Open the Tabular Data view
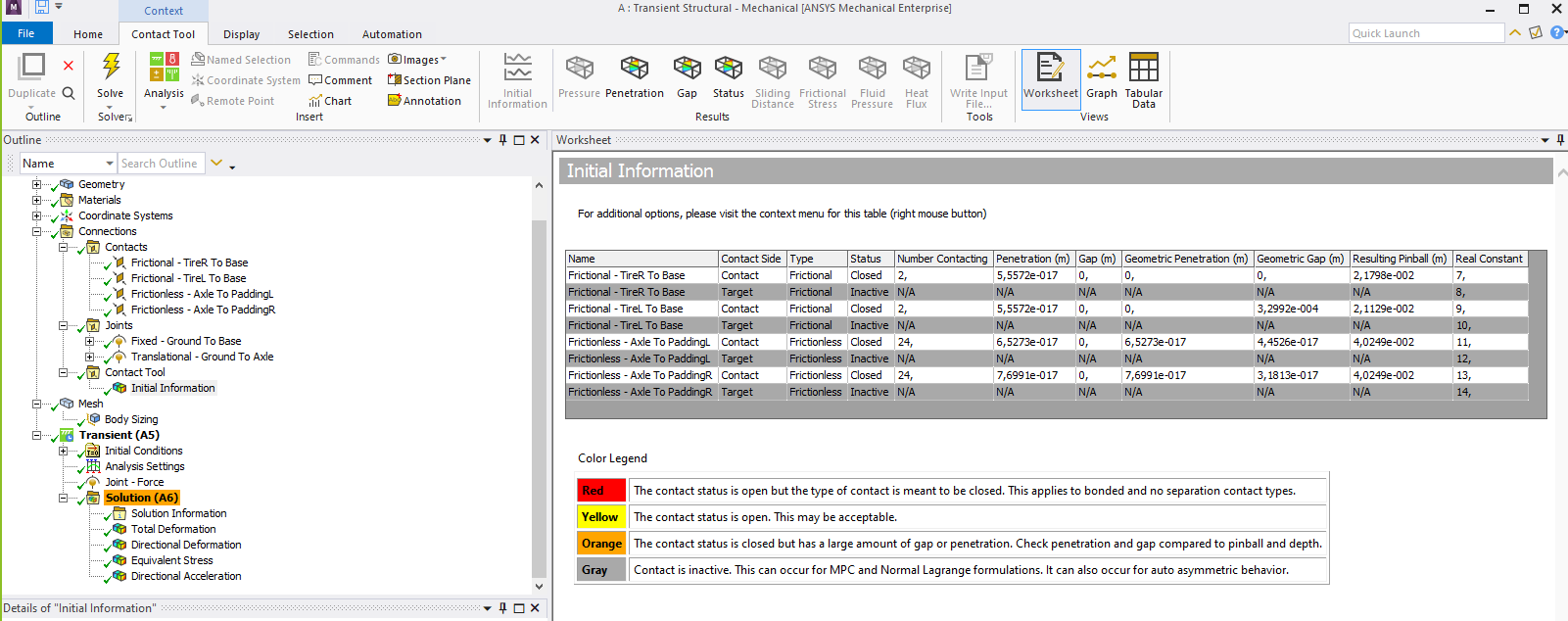Viewport: 1568px width, 621px height. pos(1143,80)
